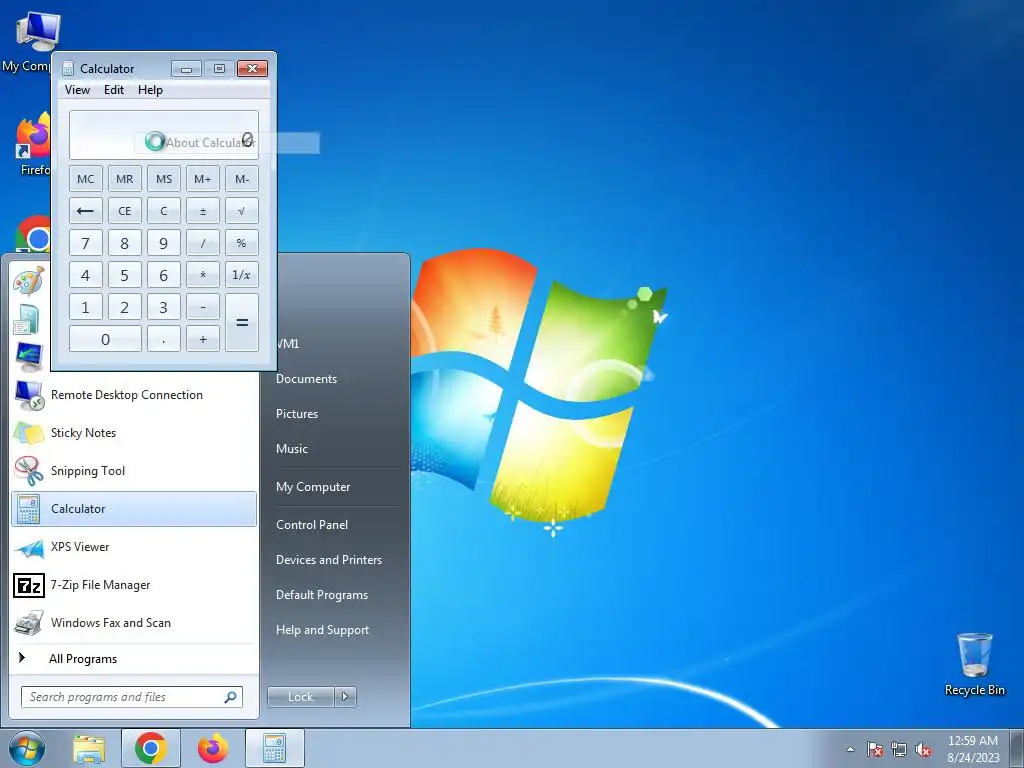The image size is (1024, 768).
Task: Click the number 2 key
Action: pyautogui.click(x=125, y=307)
